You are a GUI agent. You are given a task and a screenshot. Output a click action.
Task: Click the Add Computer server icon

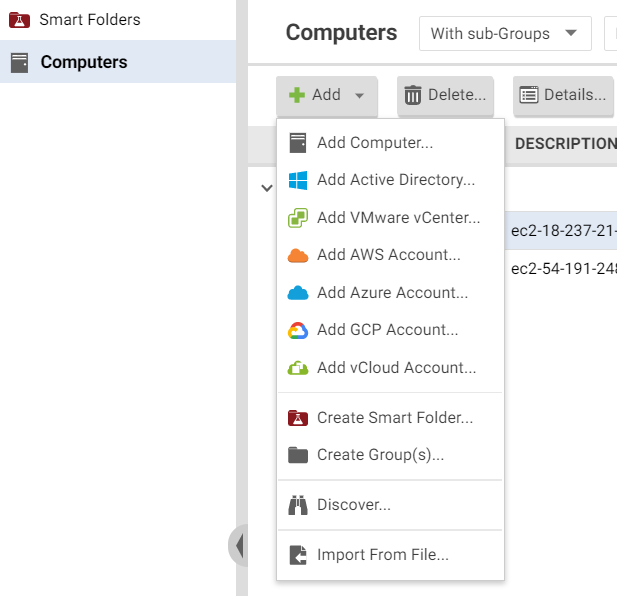[297, 143]
